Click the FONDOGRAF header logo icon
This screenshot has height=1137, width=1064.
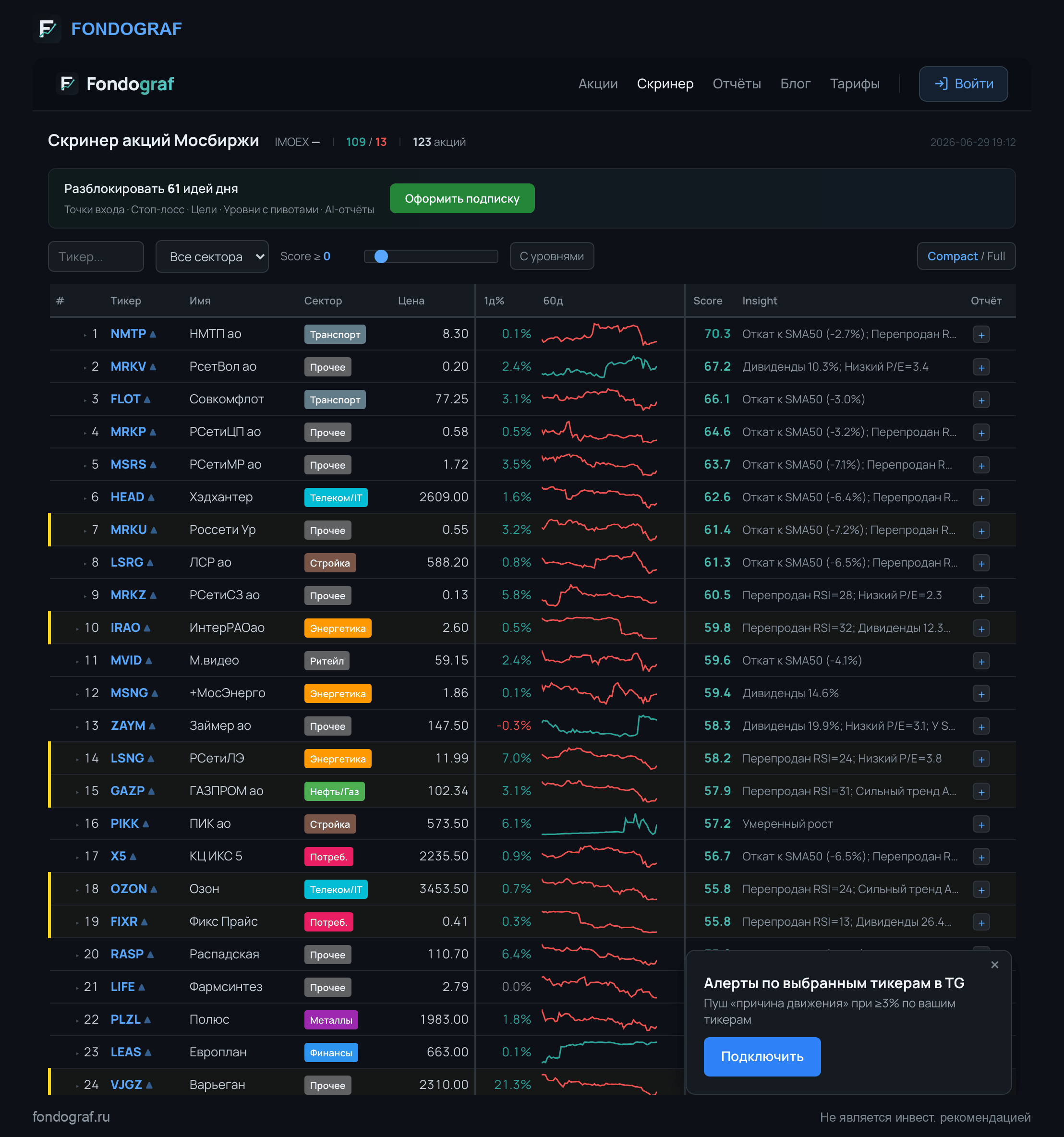(x=47, y=29)
